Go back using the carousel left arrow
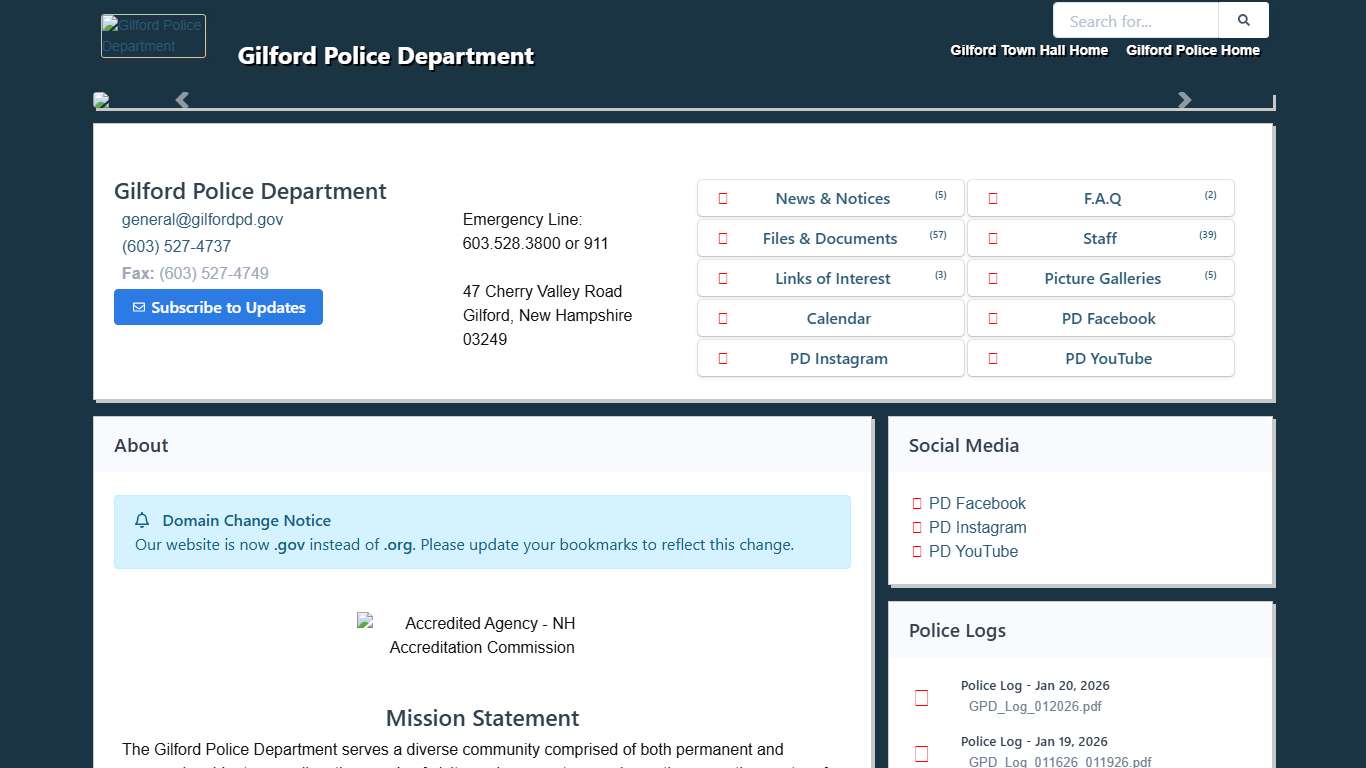The width and height of the screenshot is (1366, 768). tap(181, 100)
